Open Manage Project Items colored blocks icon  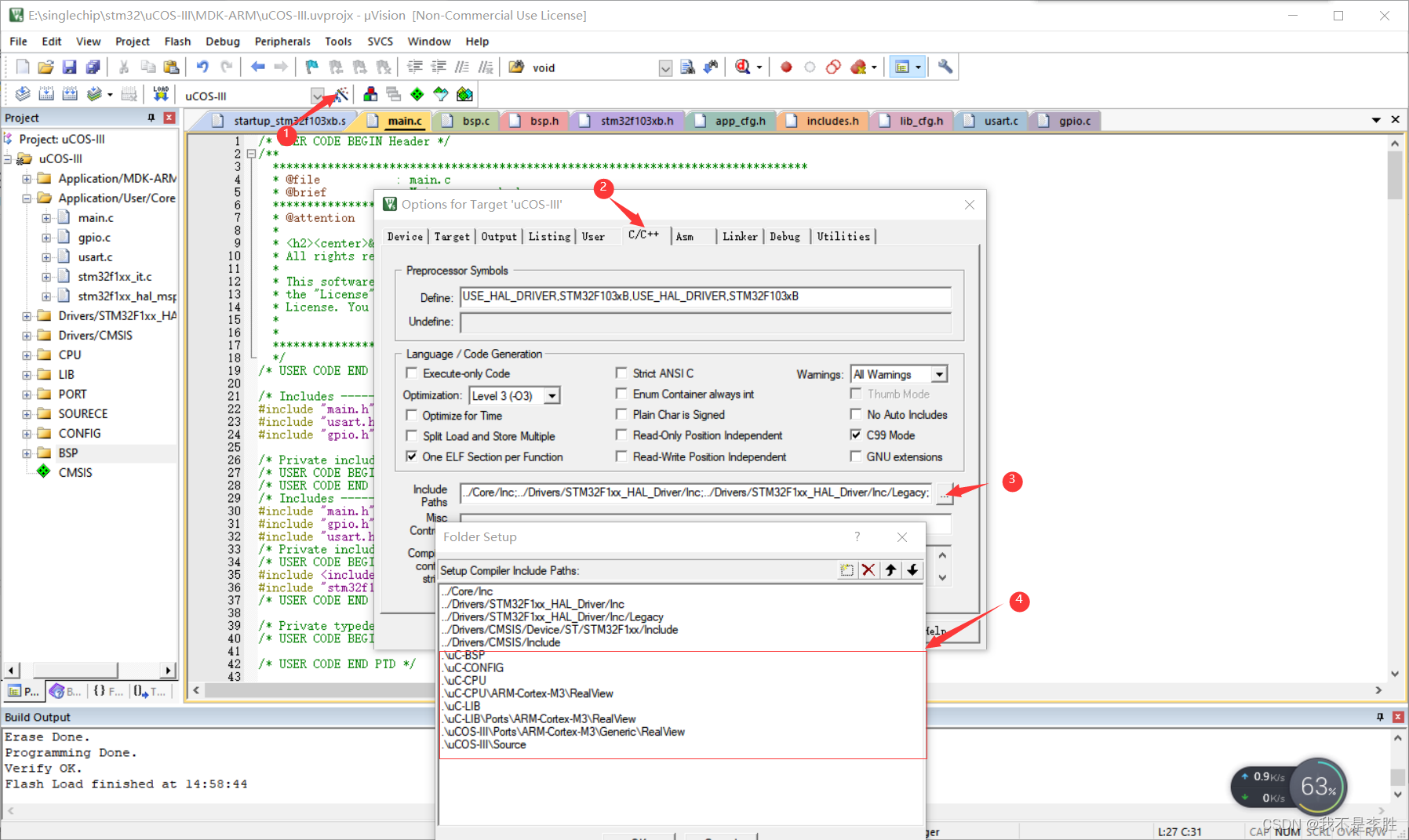point(370,95)
